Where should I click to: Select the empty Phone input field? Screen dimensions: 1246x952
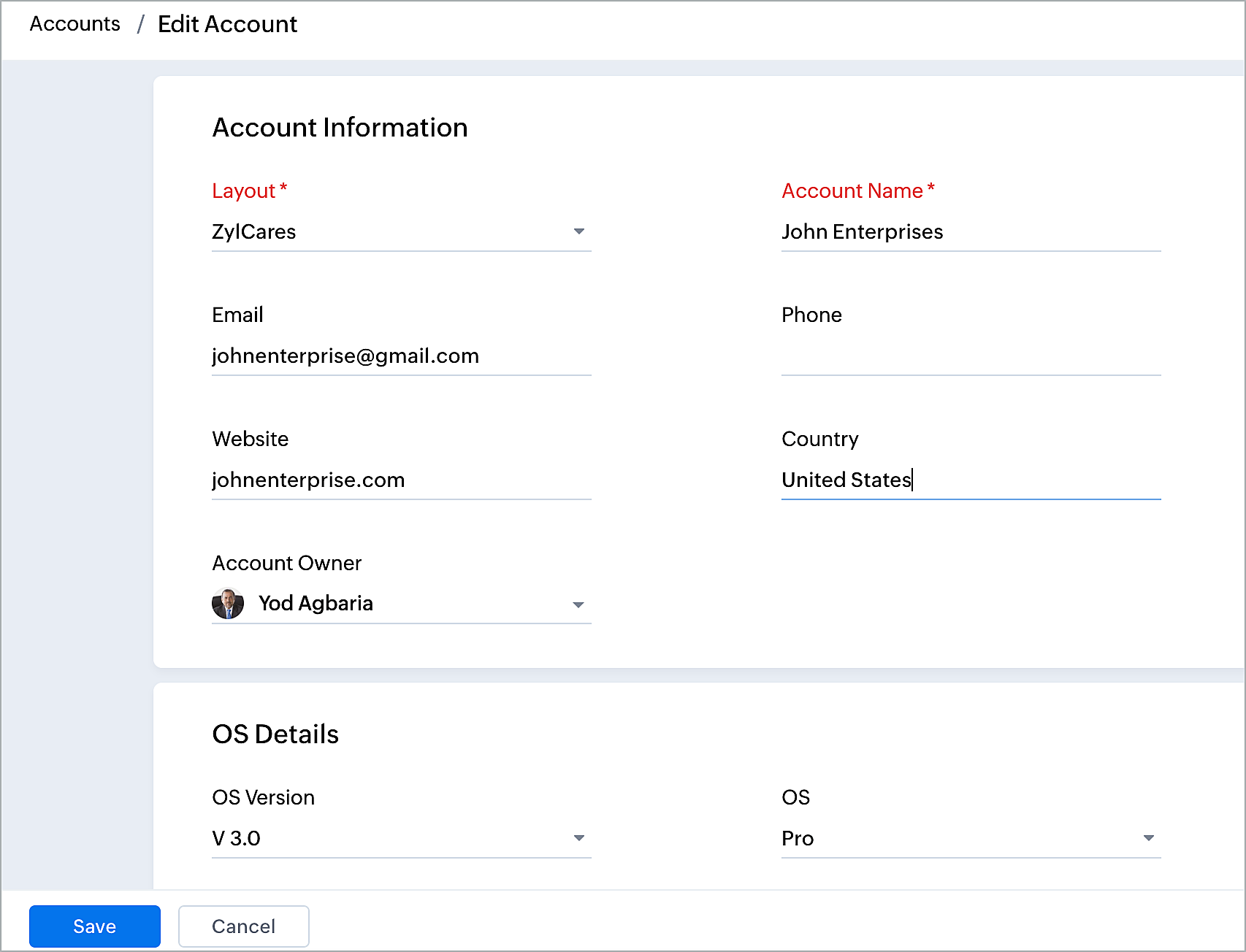[970, 356]
